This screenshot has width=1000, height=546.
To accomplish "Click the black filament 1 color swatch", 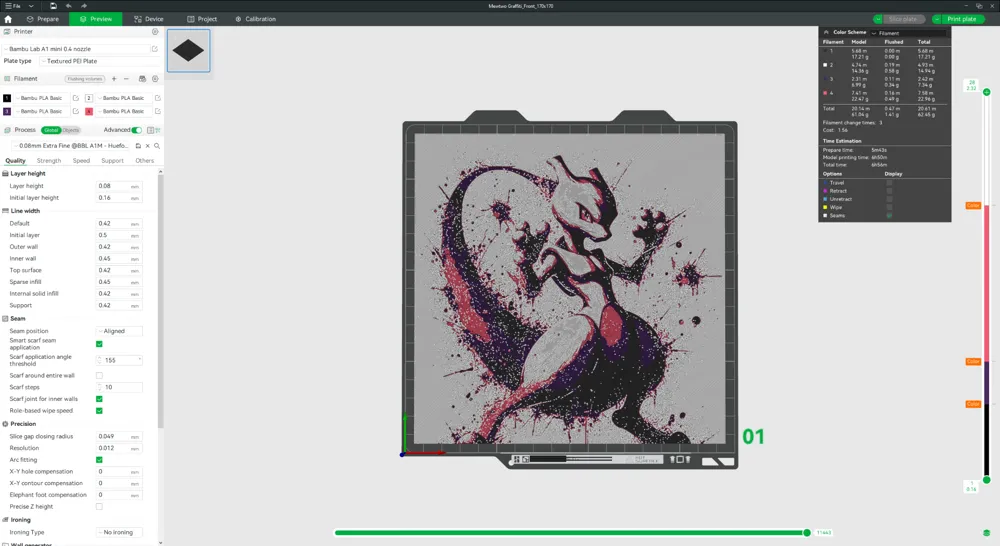I will (x=7, y=98).
